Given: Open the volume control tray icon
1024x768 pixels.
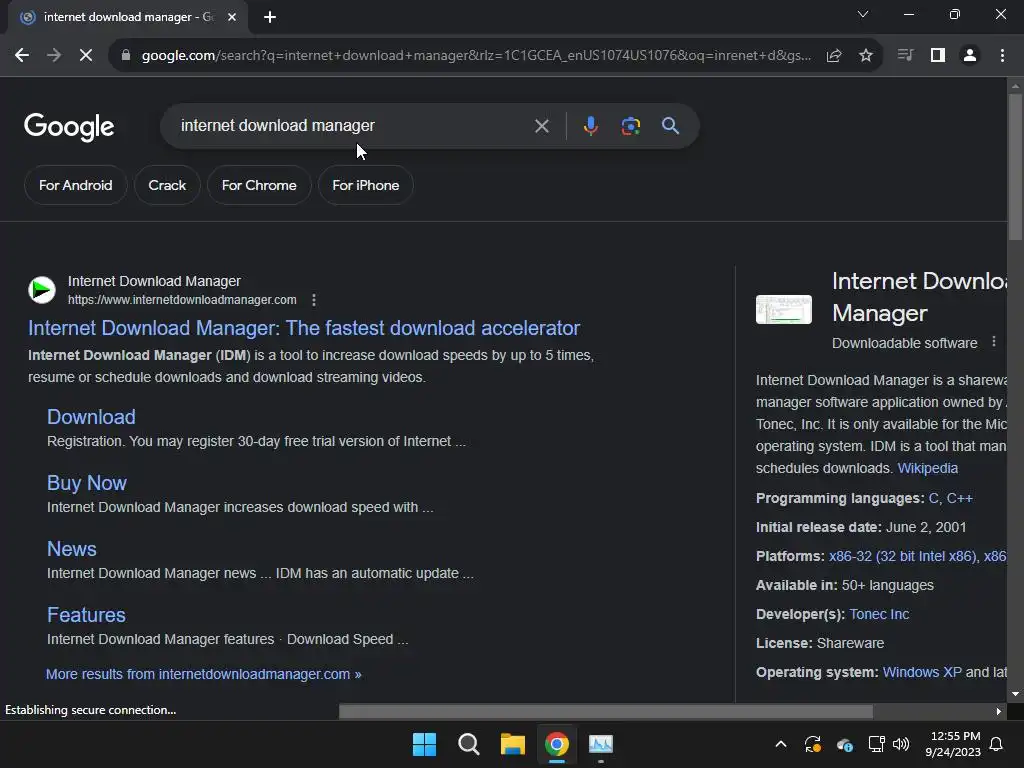Looking at the screenshot, I should pyautogui.click(x=901, y=744).
